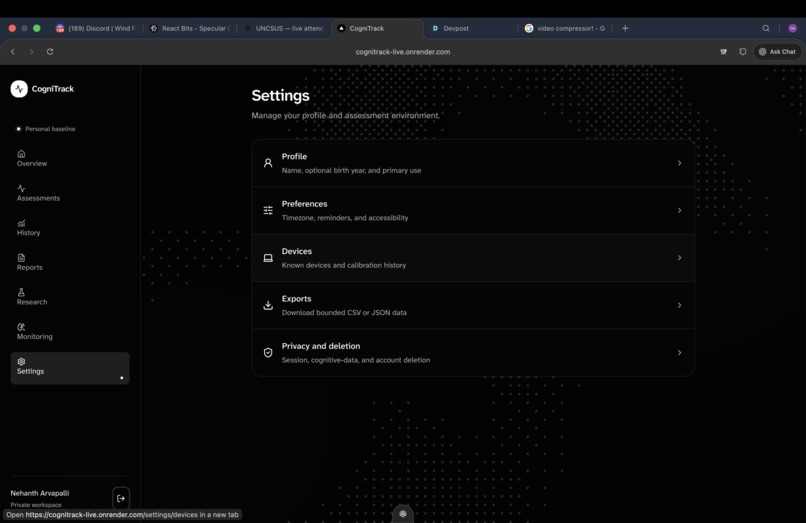Image resolution: width=806 pixels, height=523 pixels.
Task: Expand the Privacy and deletion chevron
Action: click(x=680, y=352)
